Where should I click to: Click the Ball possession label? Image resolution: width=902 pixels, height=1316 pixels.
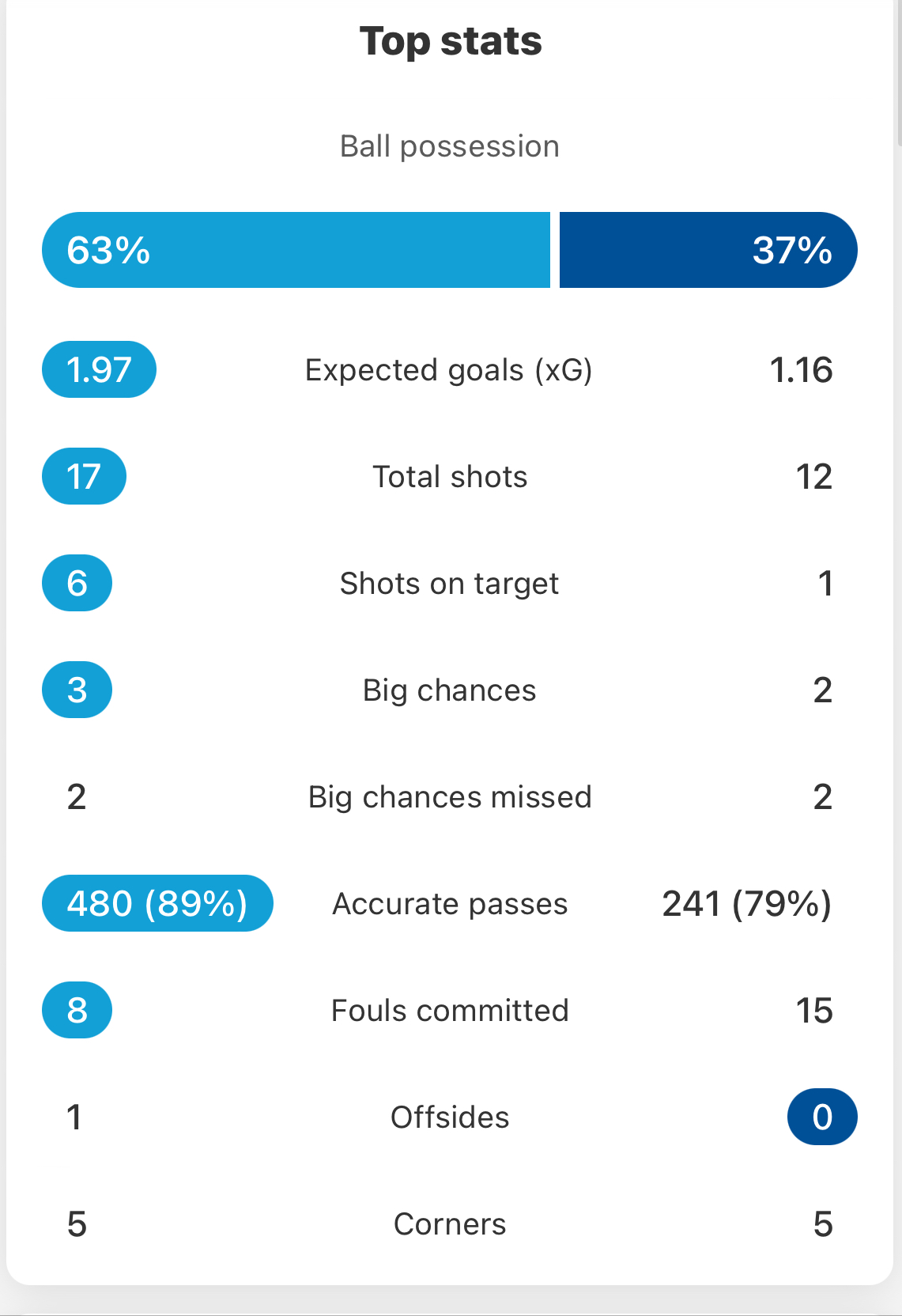(450, 146)
